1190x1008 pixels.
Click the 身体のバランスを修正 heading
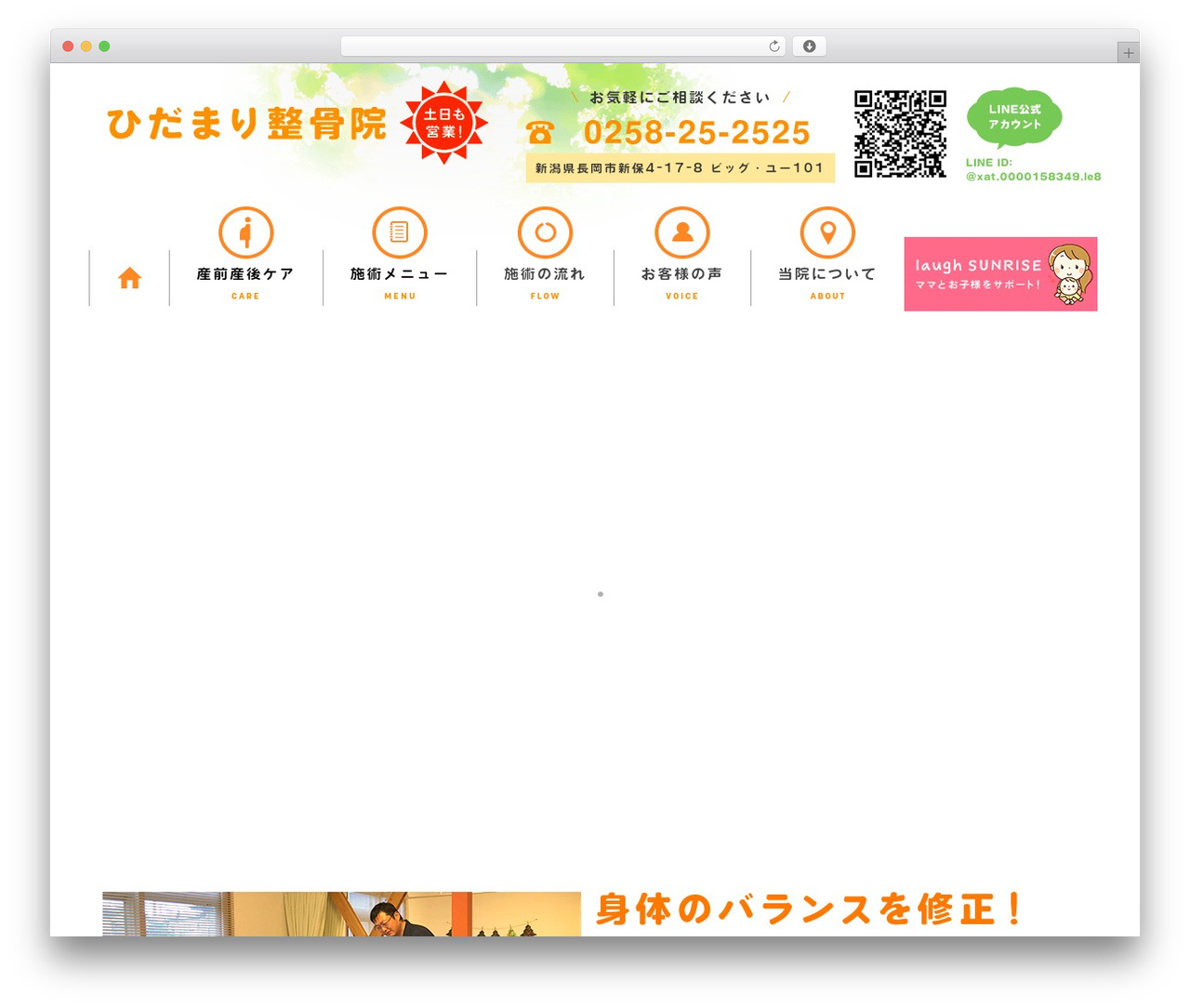tap(809, 909)
